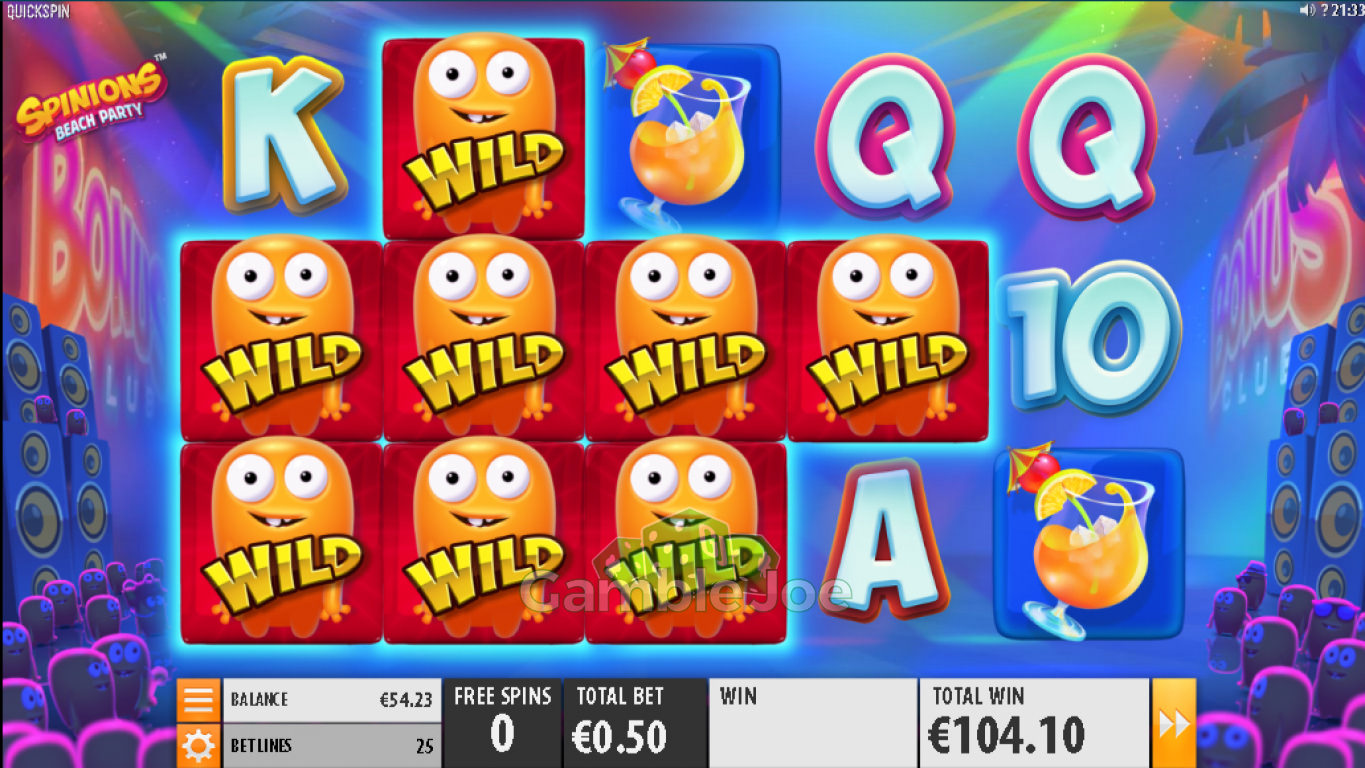Open the settings gear icon
This screenshot has width=1365, height=768.
[198, 745]
